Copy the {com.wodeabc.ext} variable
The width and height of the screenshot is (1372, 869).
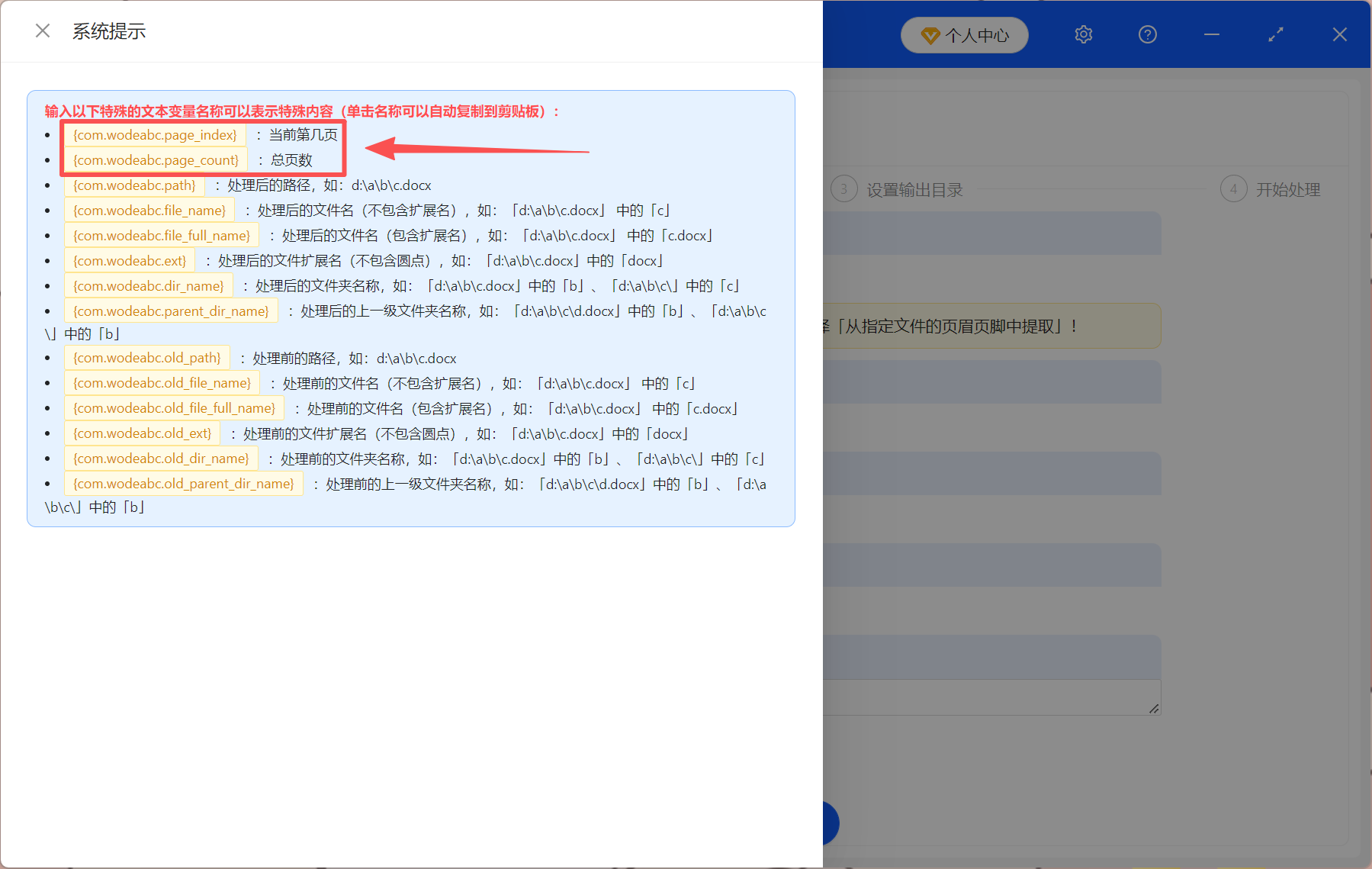(x=129, y=260)
